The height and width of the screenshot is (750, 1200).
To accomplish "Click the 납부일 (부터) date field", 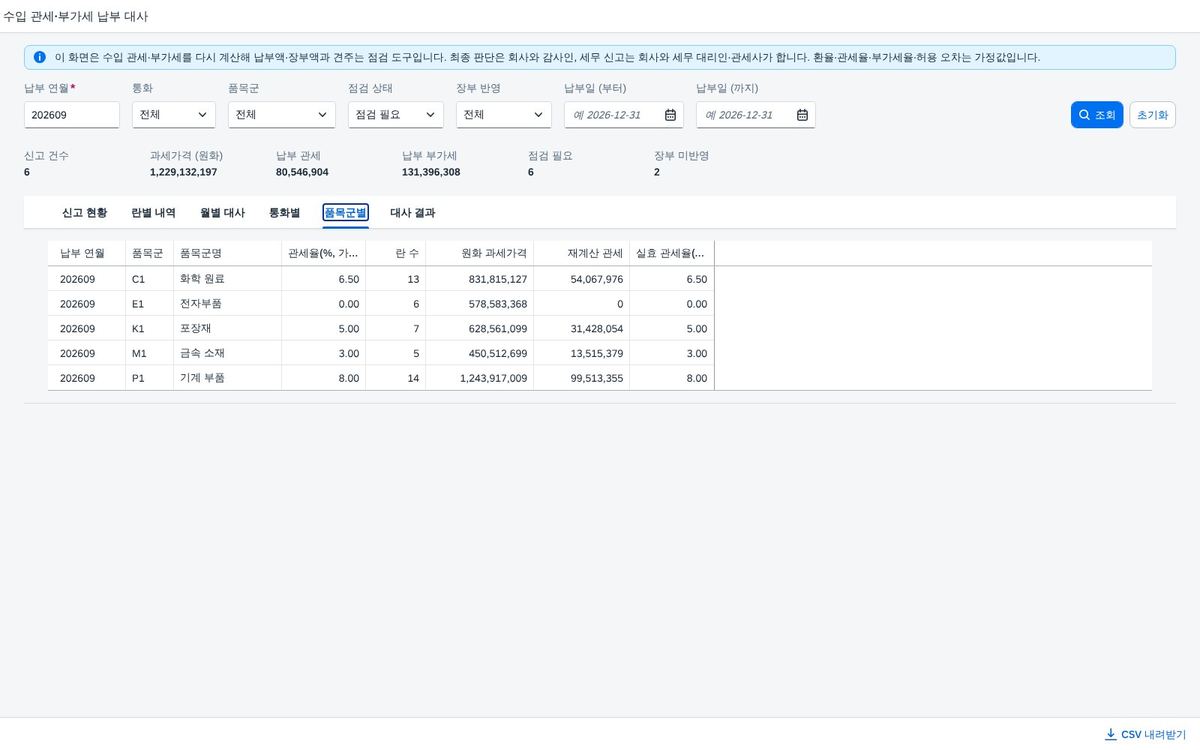I will pyautogui.click(x=624, y=115).
